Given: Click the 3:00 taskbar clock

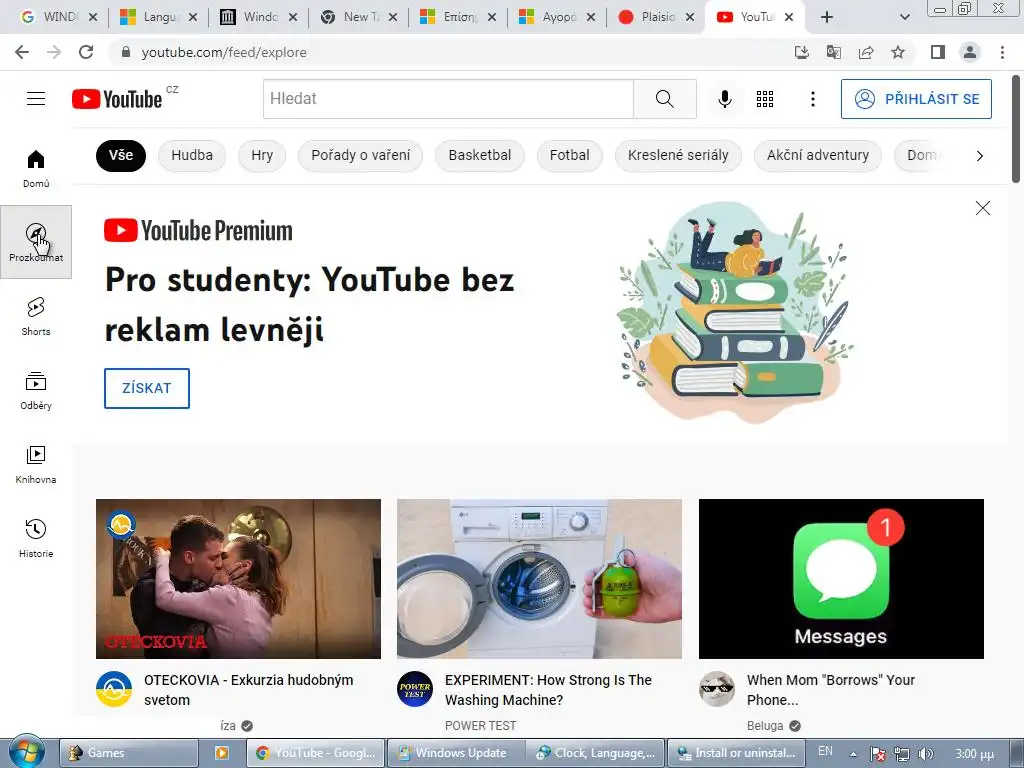Looking at the screenshot, I should point(974,754).
